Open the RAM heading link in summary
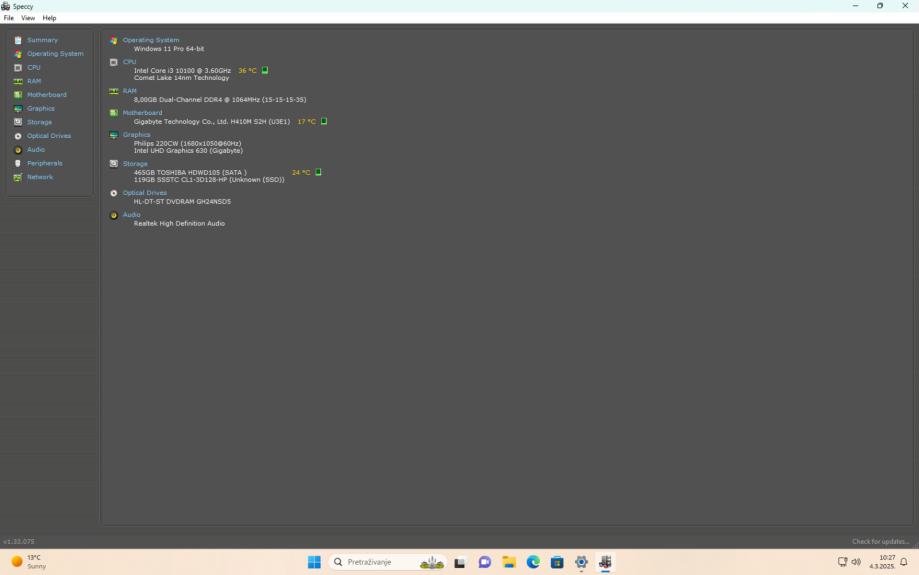This screenshot has height=575, width=919. coord(130,91)
